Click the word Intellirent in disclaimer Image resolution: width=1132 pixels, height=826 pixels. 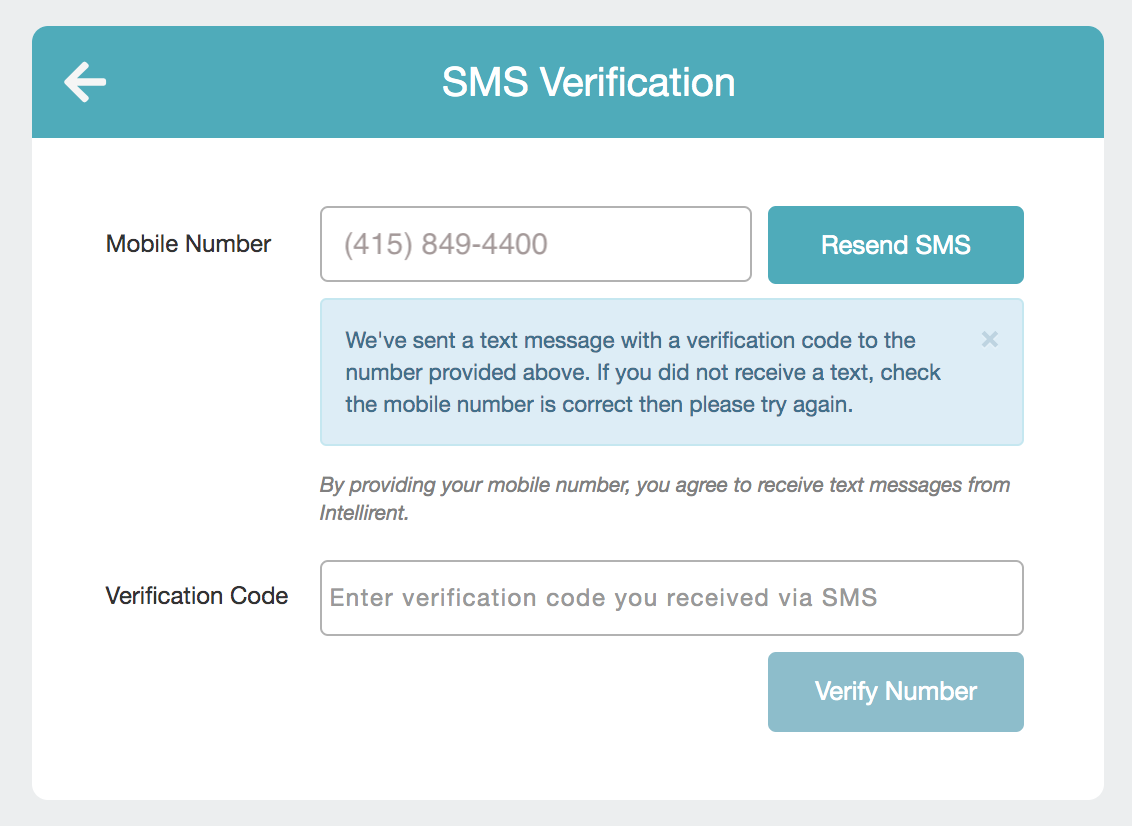tap(364, 514)
